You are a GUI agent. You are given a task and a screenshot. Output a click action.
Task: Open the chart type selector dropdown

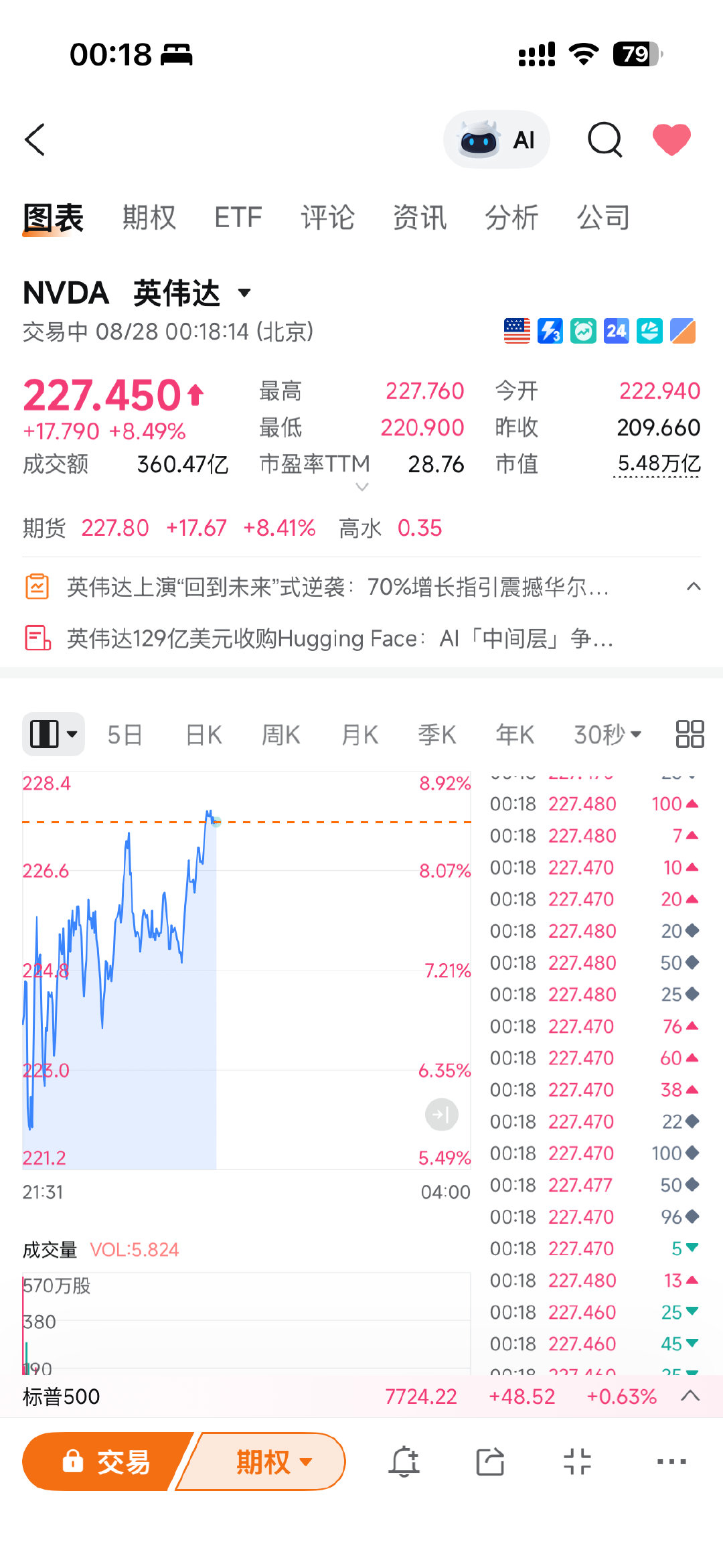coord(54,734)
